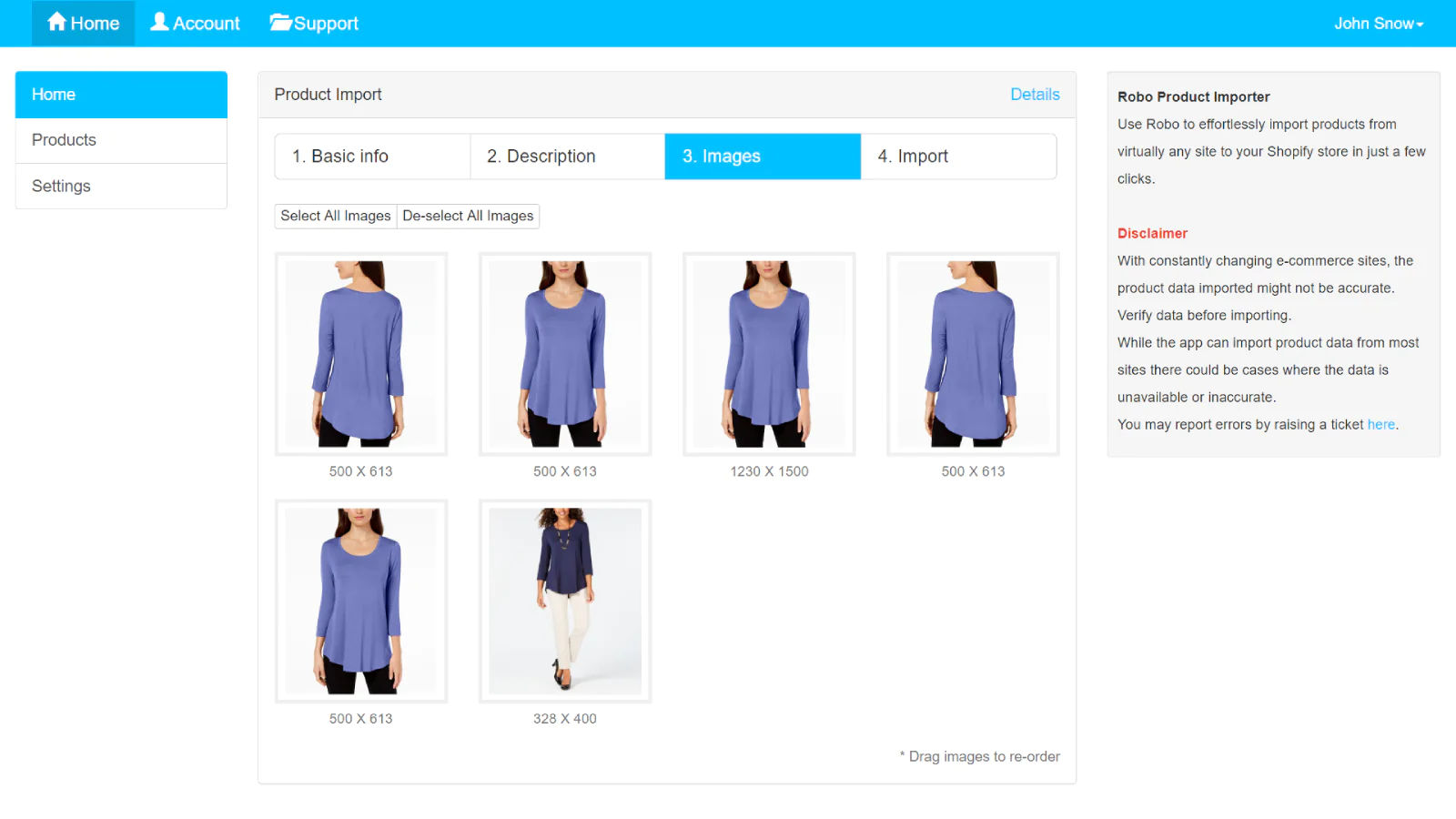Click the Product Import panel title
Image resolution: width=1456 pixels, height=819 pixels.
[x=328, y=95]
